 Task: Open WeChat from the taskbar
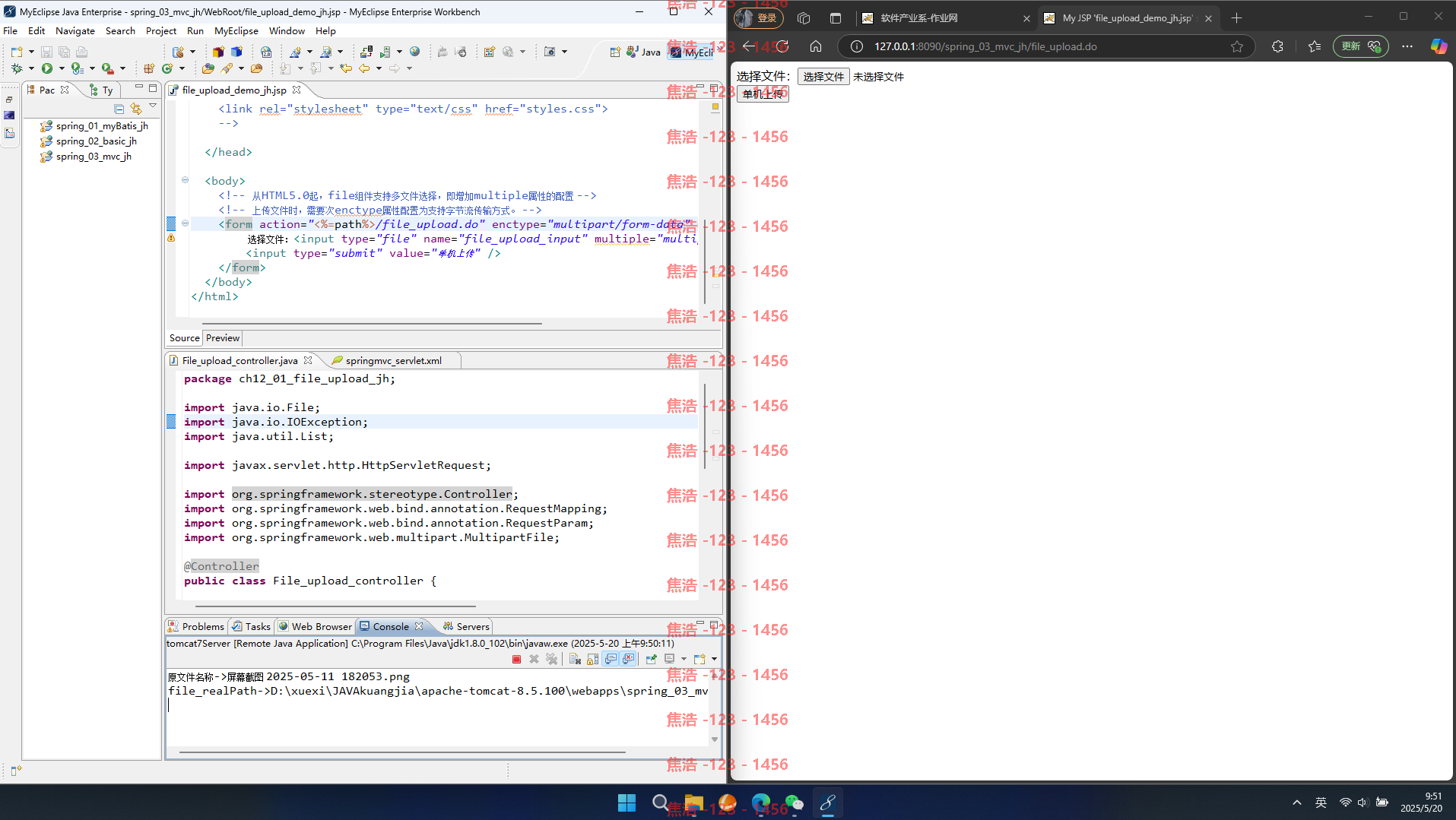click(x=794, y=803)
